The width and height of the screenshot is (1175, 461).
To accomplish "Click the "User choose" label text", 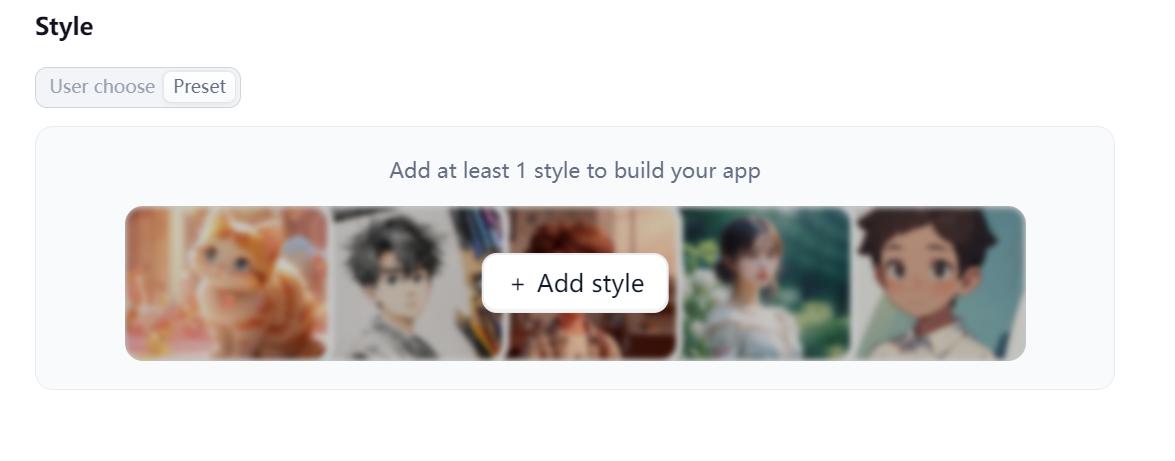I will (101, 87).
